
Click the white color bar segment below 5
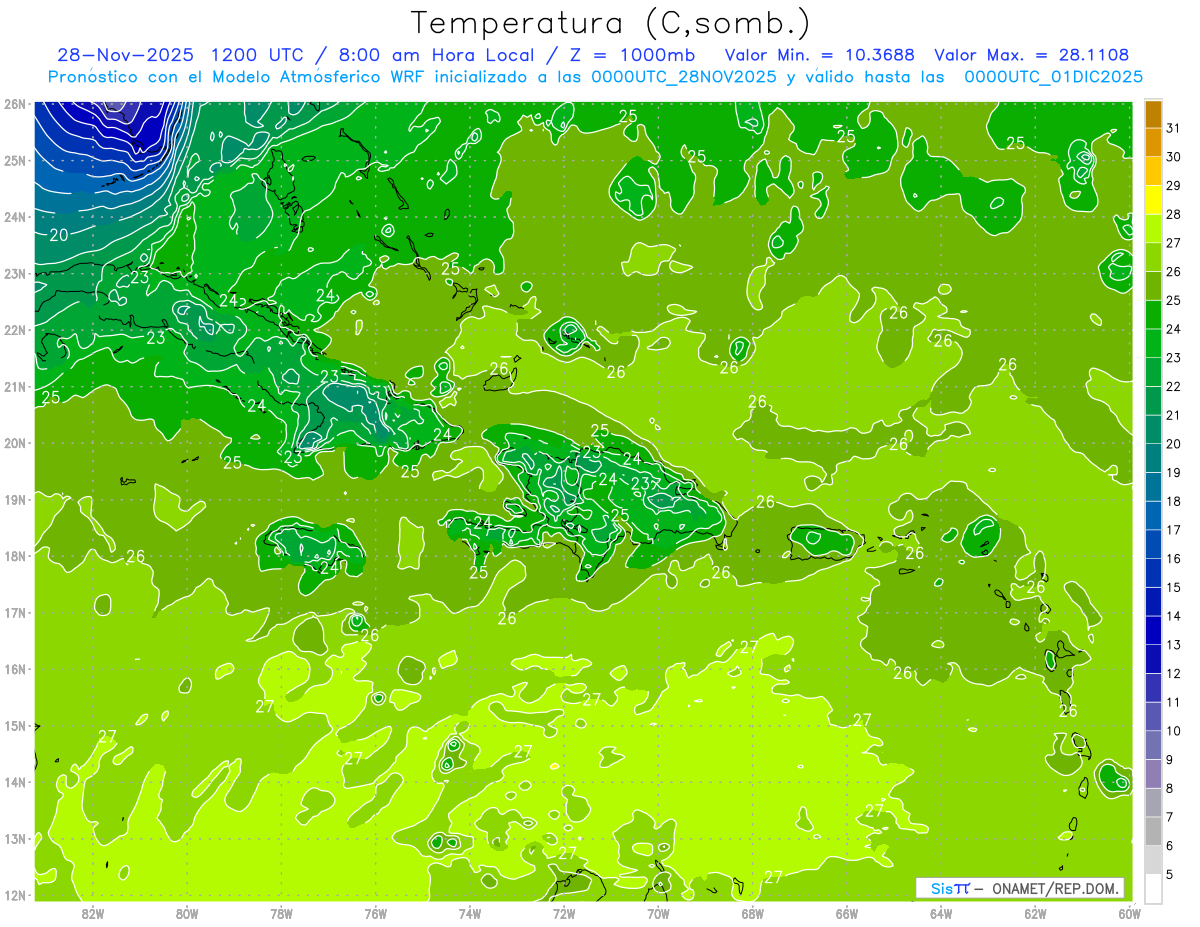[x=1153, y=888]
